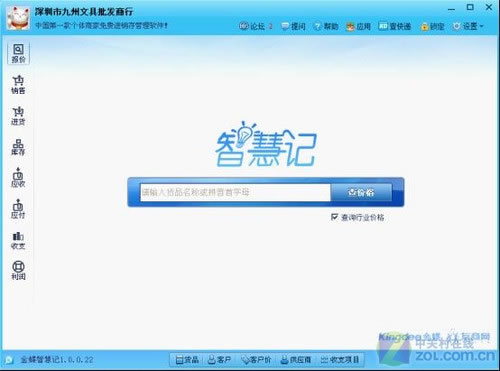This screenshot has height=371, width=500.
Task: Toggle the 查询行业价格 checkbox
Action: pyautogui.click(x=335, y=217)
